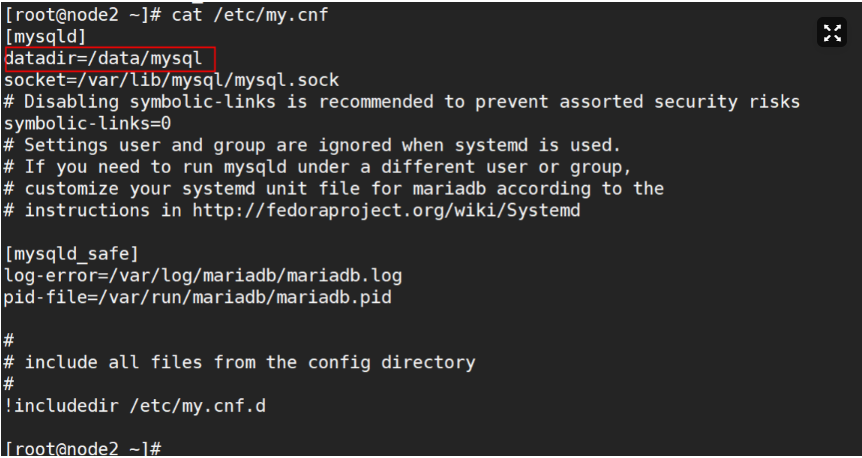Image resolution: width=862 pixels, height=458 pixels.
Task: Click the pid-file mariadb.pid line
Action: coord(198,296)
